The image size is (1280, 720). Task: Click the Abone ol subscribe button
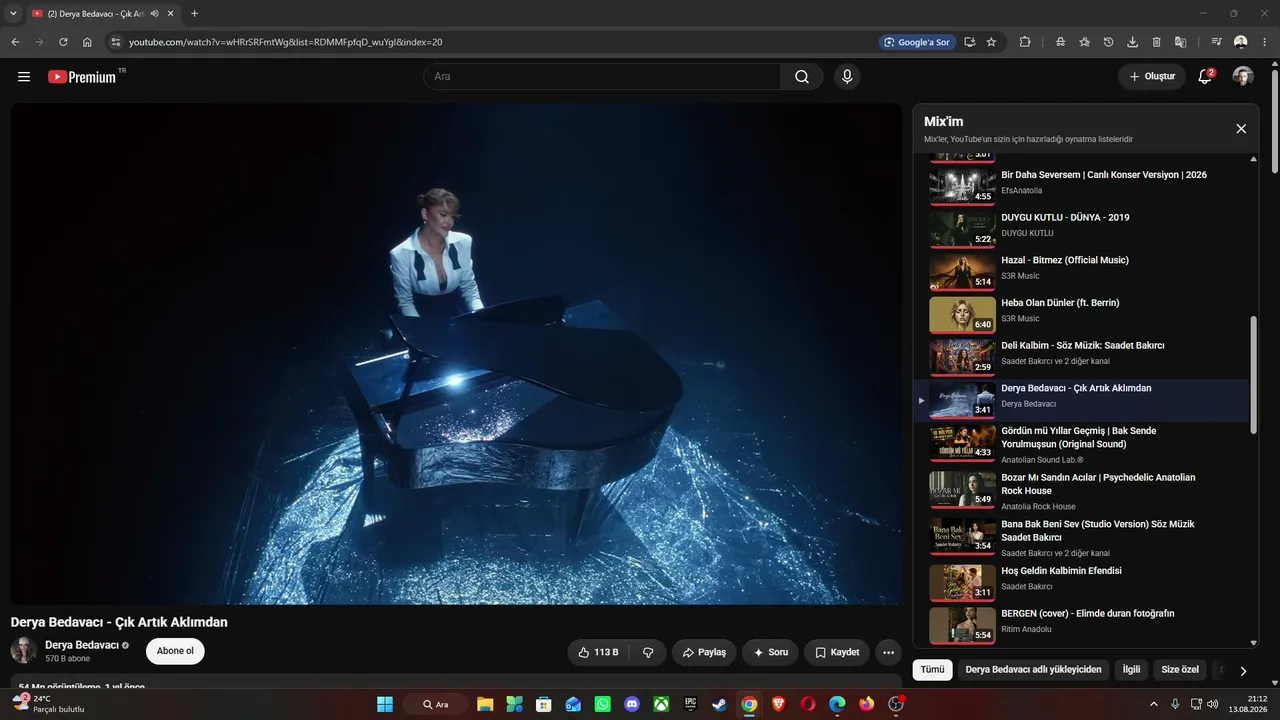point(175,651)
